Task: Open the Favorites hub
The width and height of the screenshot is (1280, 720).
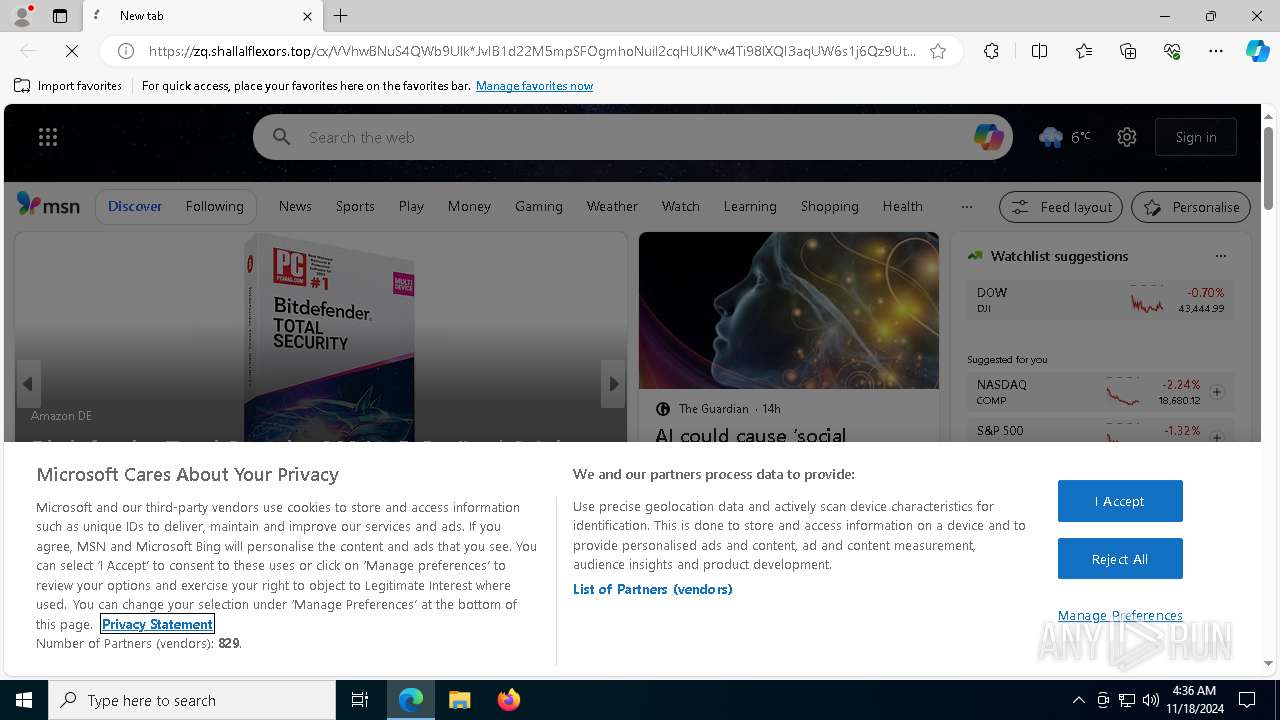Action: pos(1084,51)
